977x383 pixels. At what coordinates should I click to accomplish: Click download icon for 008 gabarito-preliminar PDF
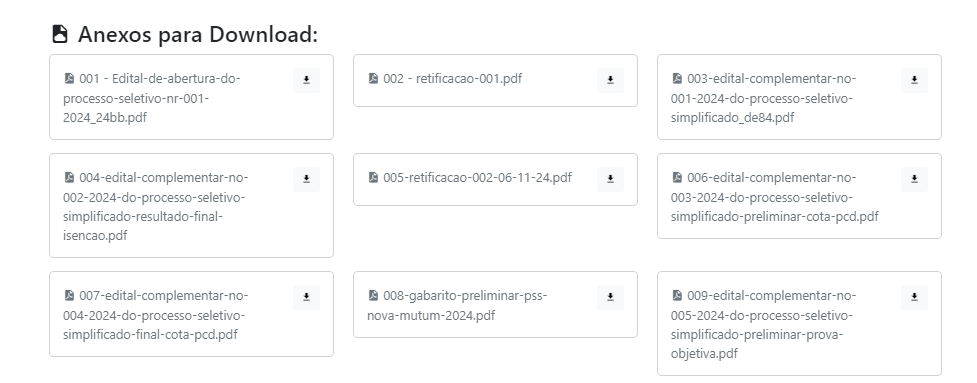[x=611, y=298]
